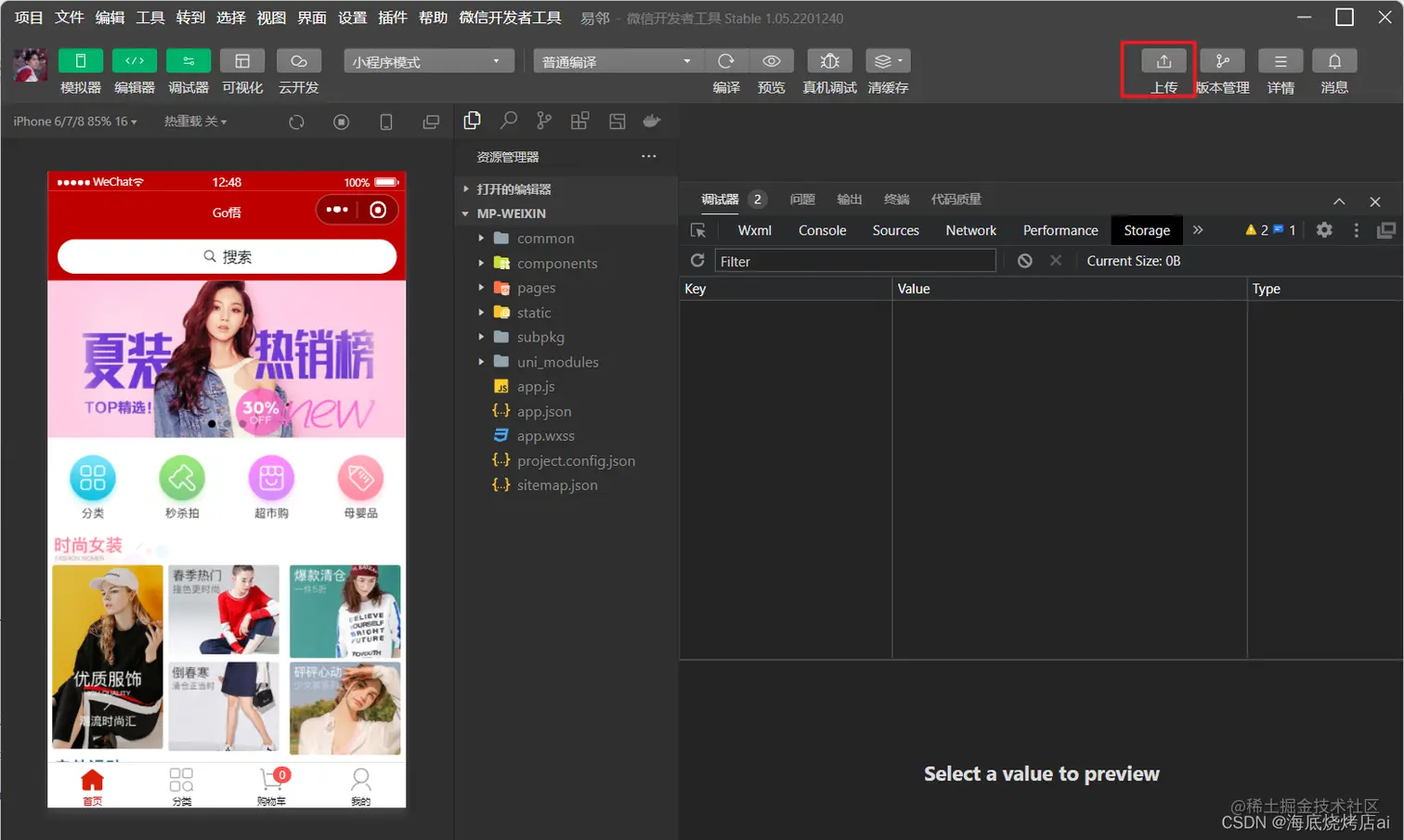Open project details
This screenshot has width=1404, height=840.
click(1280, 61)
